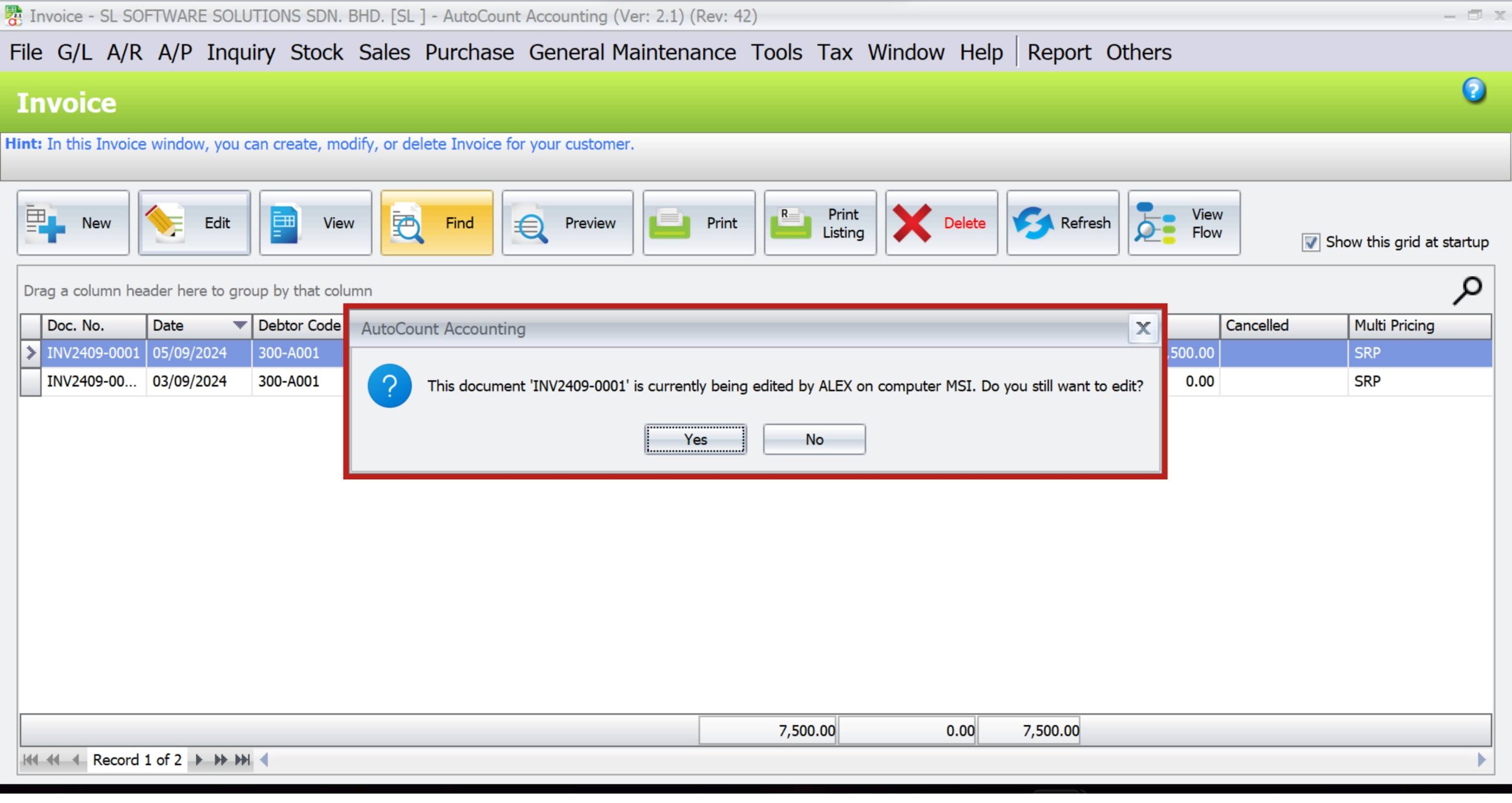Dismiss dialog with its X button
This screenshot has height=803, width=1512.
click(x=1143, y=329)
